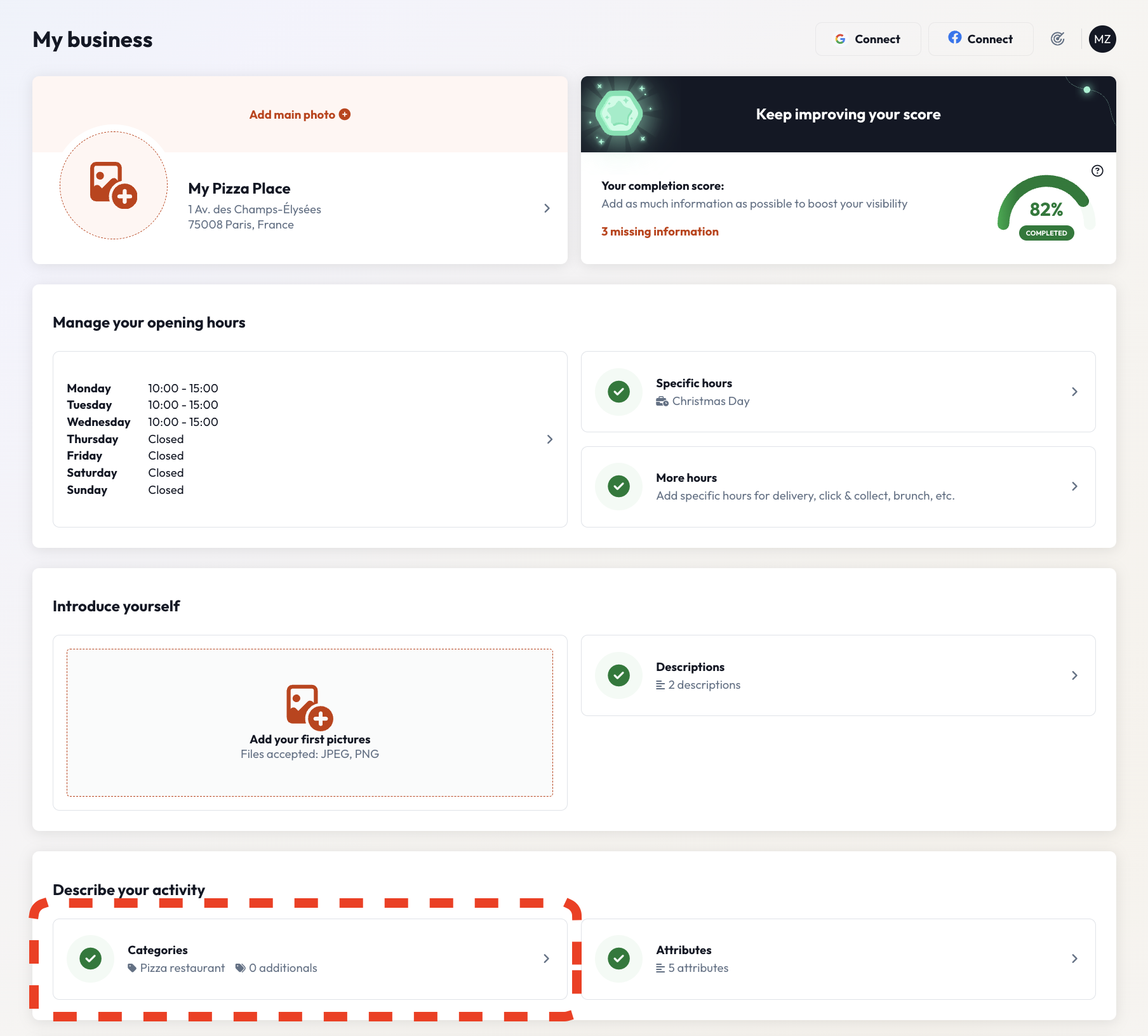Image resolution: width=1148 pixels, height=1036 pixels.
Task: Click the More hours completion checkmark
Action: (x=617, y=486)
